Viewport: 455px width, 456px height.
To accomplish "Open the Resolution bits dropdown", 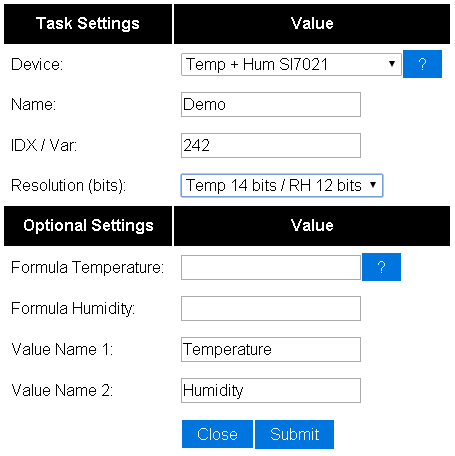I will tap(282, 185).
